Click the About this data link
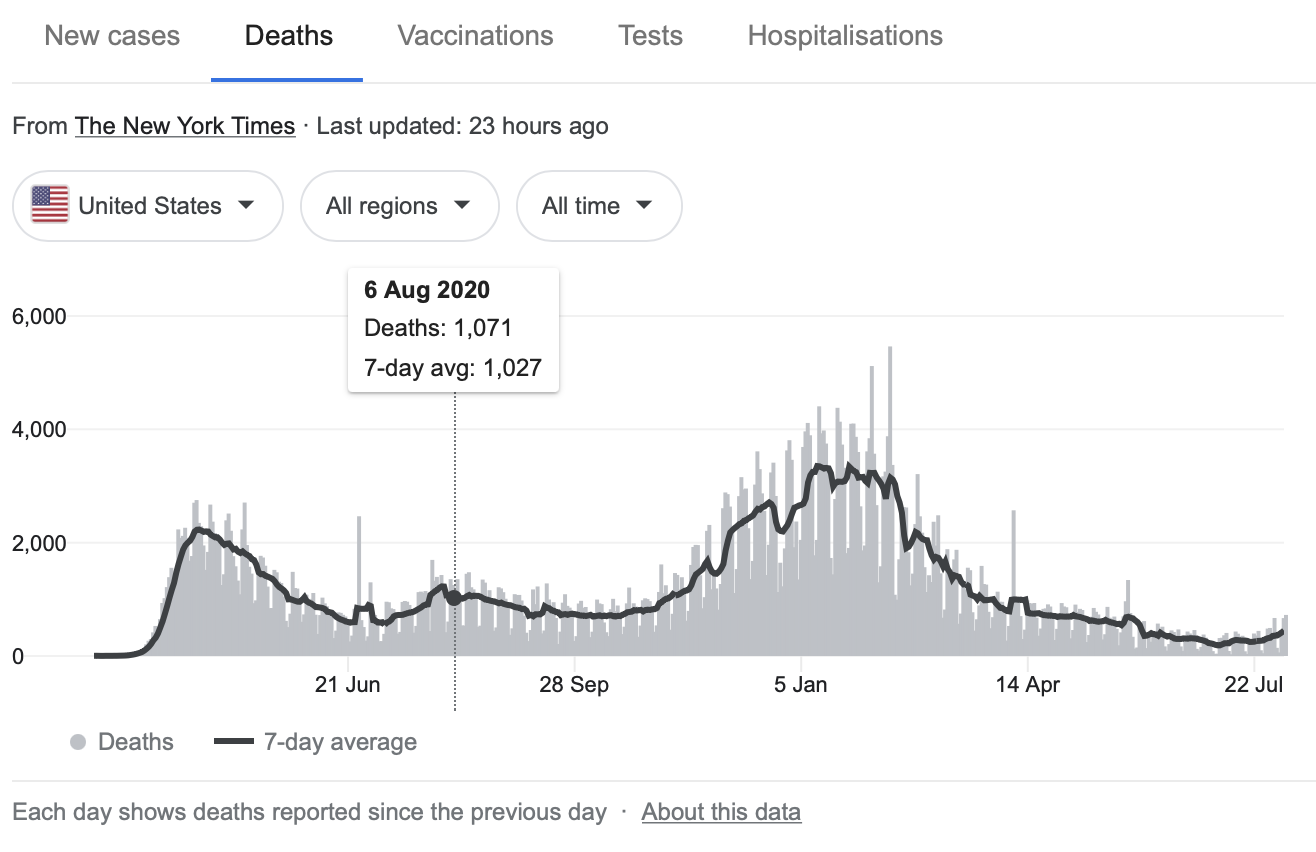This screenshot has height=852, width=1316. point(721,811)
